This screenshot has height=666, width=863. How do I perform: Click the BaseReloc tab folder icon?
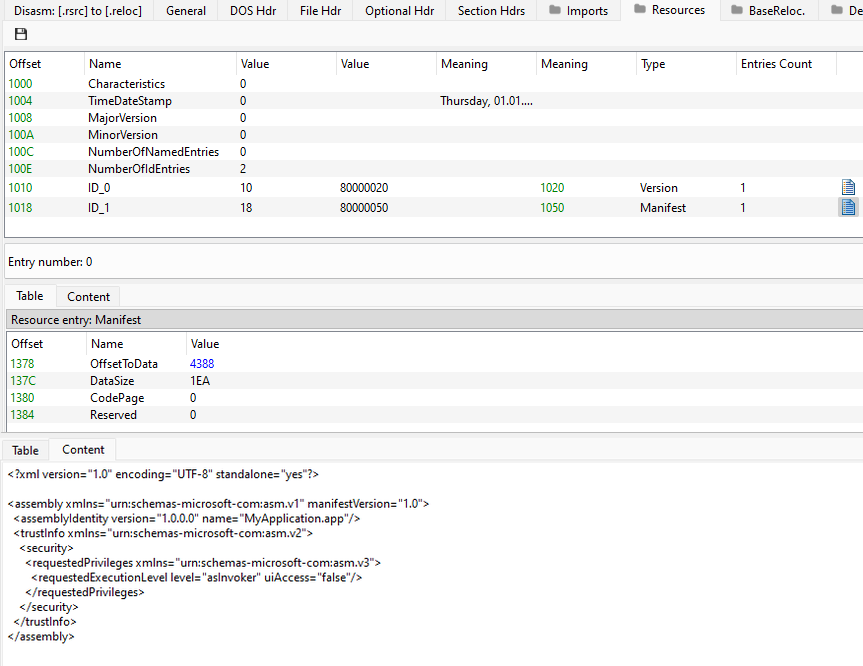pos(736,10)
